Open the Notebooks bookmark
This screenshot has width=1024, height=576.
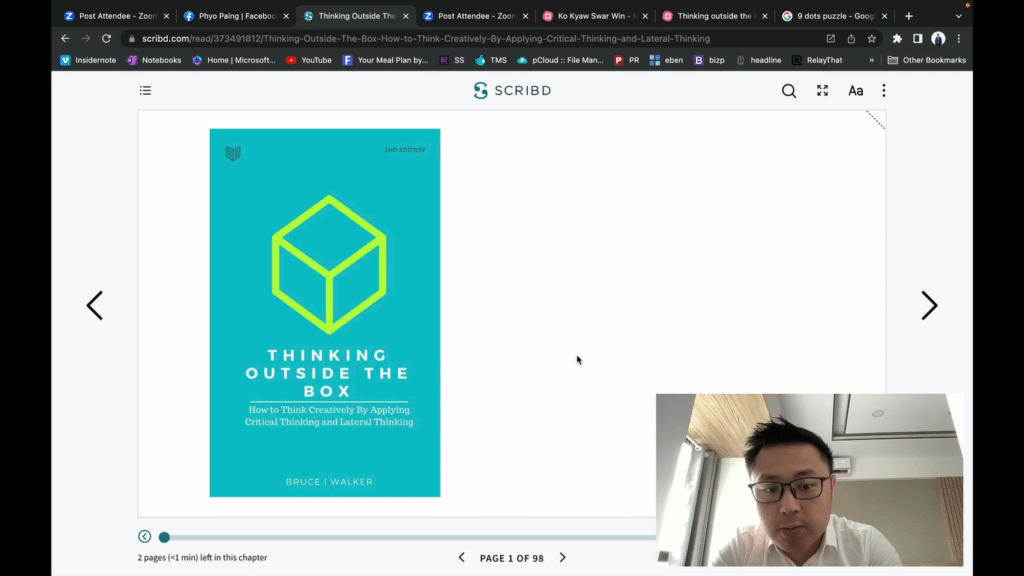[x=154, y=60]
